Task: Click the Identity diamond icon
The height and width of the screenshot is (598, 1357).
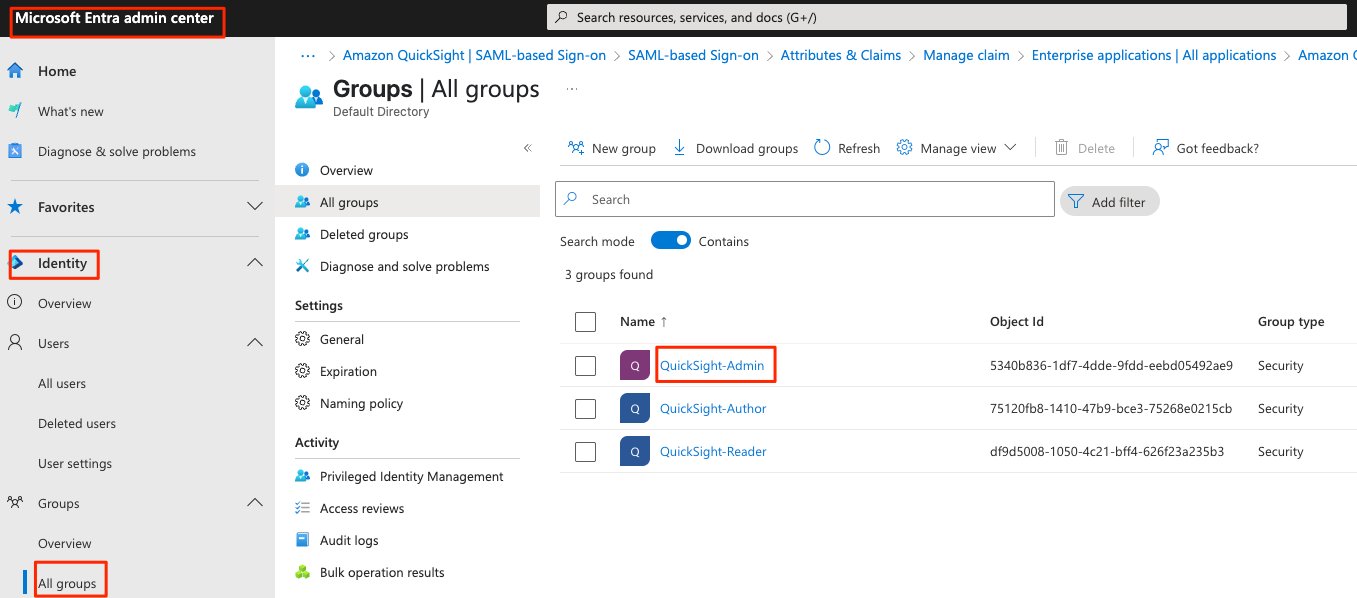Action: [16, 263]
